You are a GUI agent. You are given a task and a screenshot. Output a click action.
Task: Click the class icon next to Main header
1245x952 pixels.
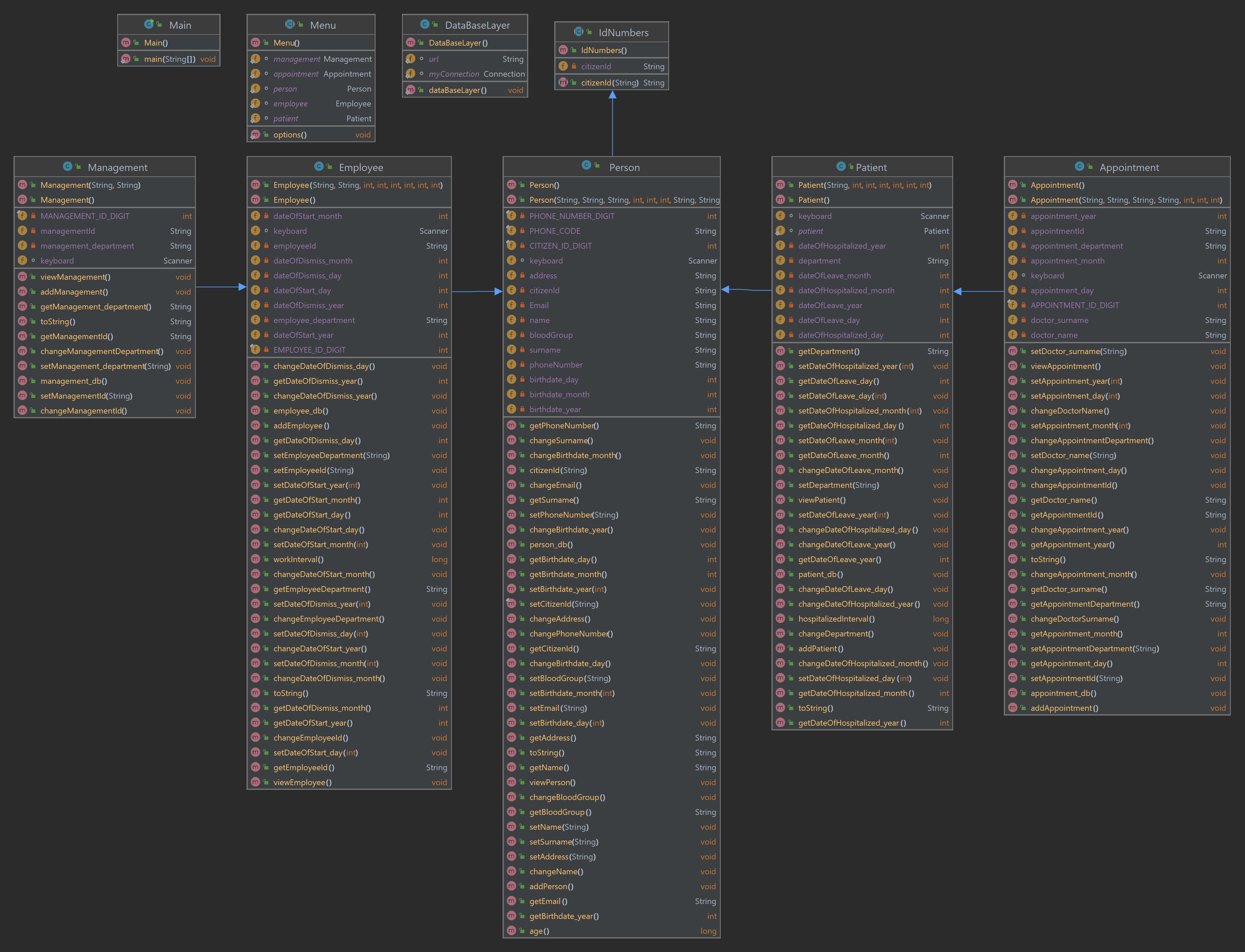(x=148, y=24)
